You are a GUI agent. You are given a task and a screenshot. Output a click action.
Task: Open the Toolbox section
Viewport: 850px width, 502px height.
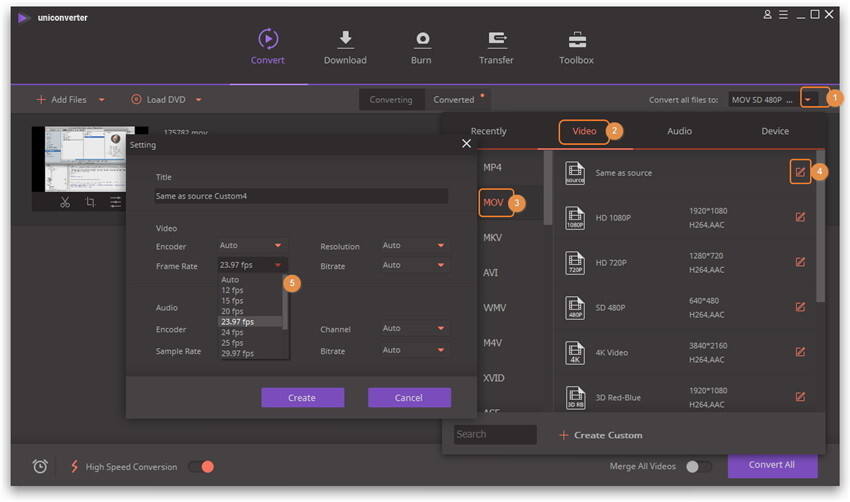[576, 47]
